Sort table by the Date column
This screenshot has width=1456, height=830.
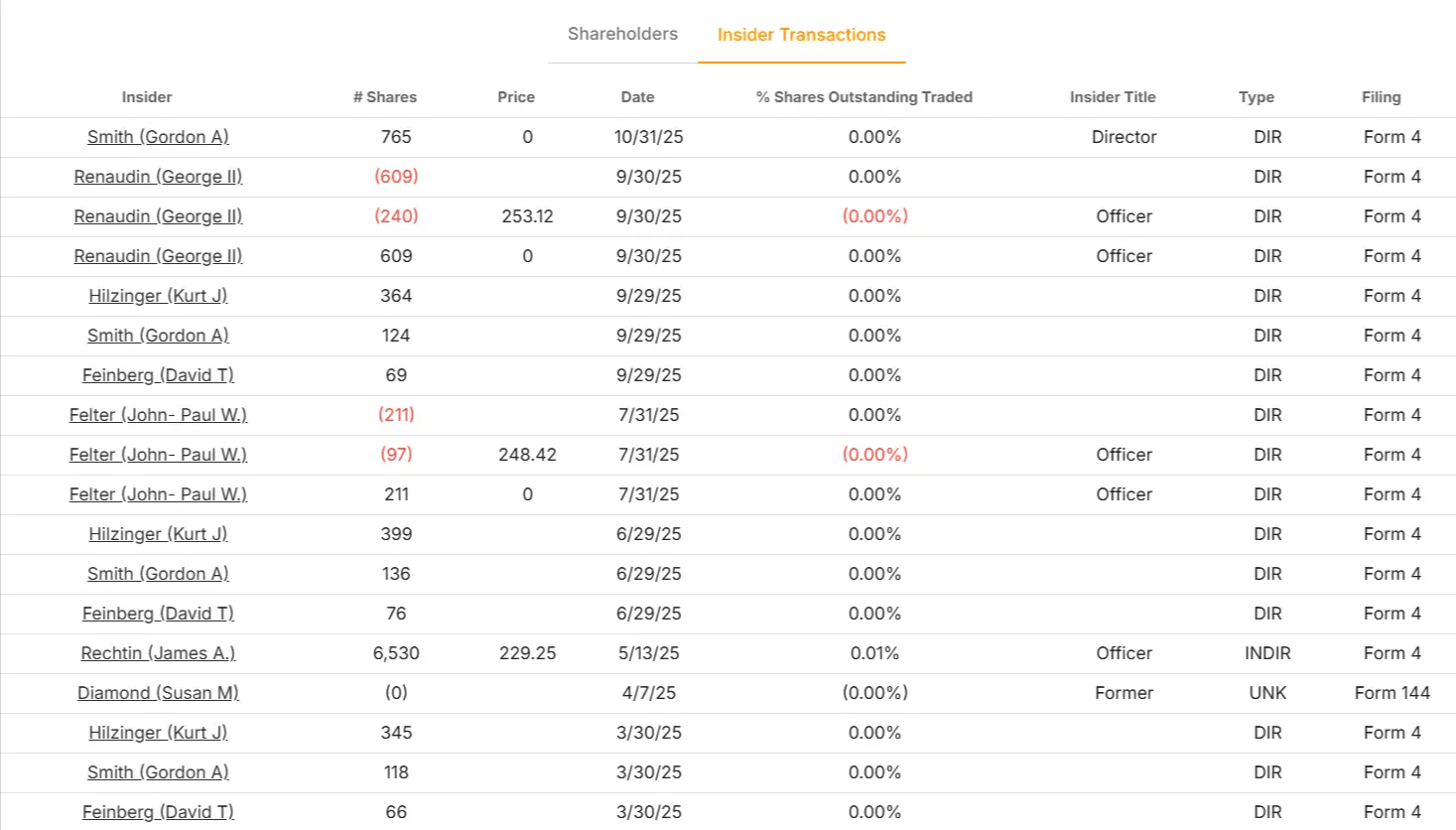click(x=637, y=97)
